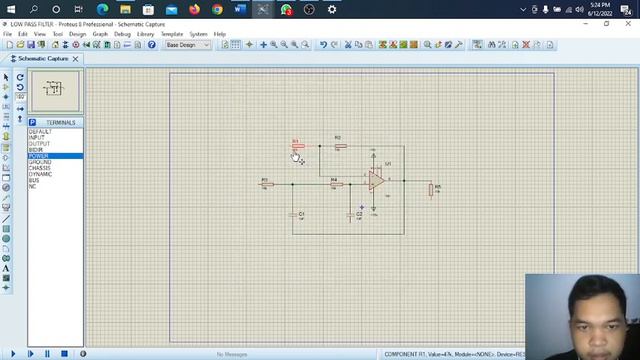This screenshot has height=360, width=640.
Task: Select the Selection Mode arrow tool
Action: coord(6,77)
